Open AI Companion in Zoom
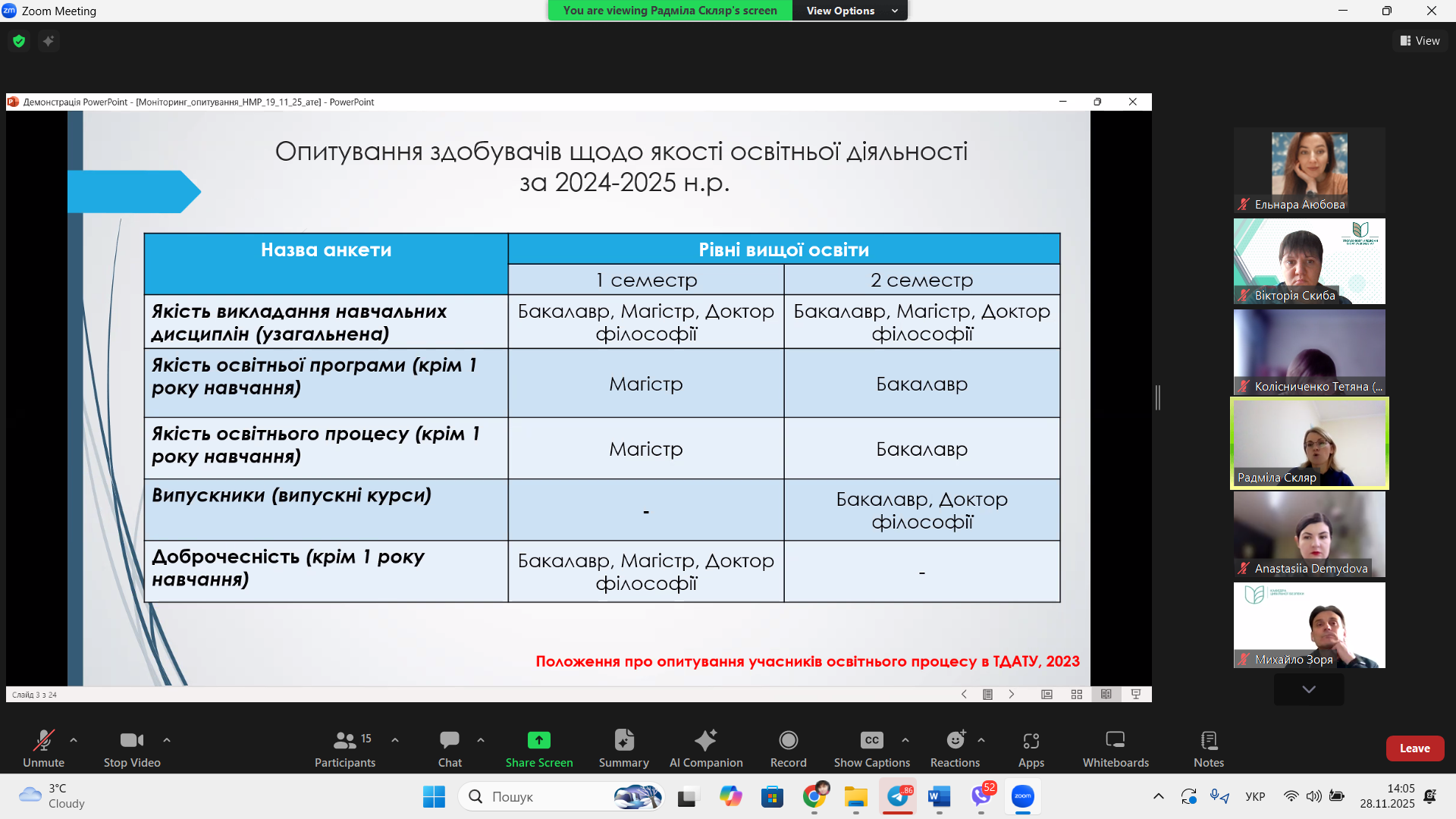Screen dimensions: 1456x819 [706, 748]
